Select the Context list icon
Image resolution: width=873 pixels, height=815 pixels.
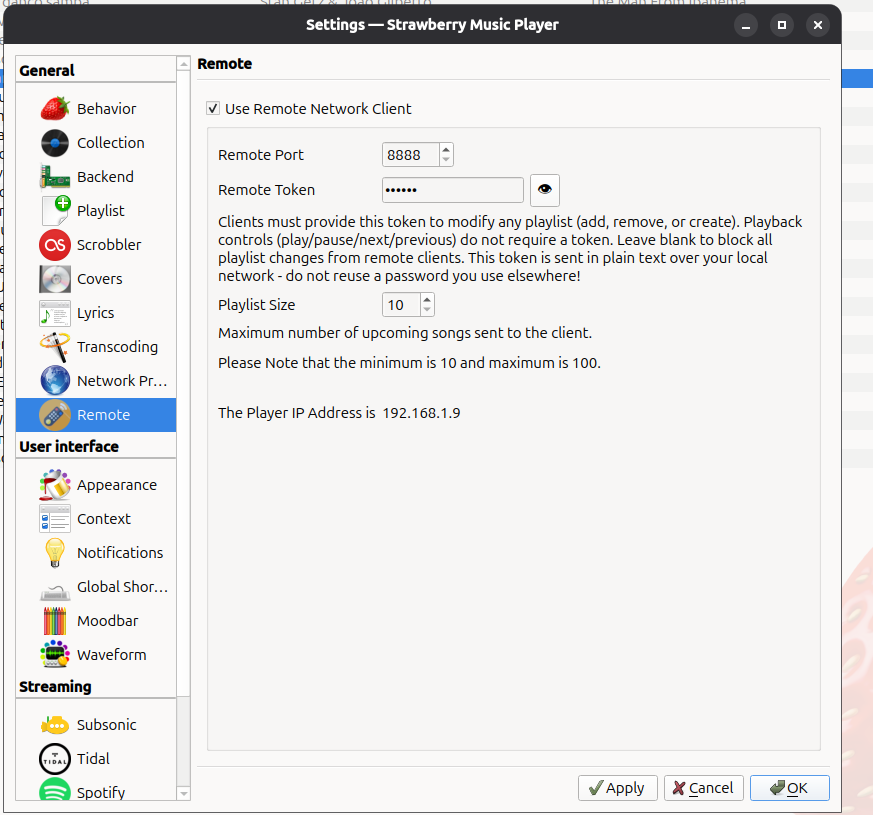55,519
